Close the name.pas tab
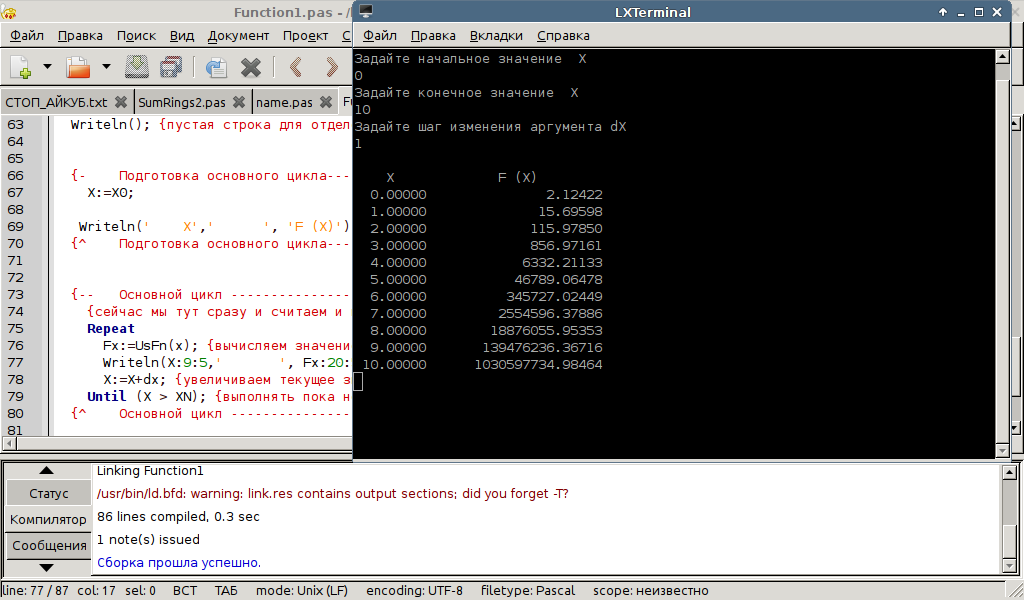1024x600 pixels. 326,102
